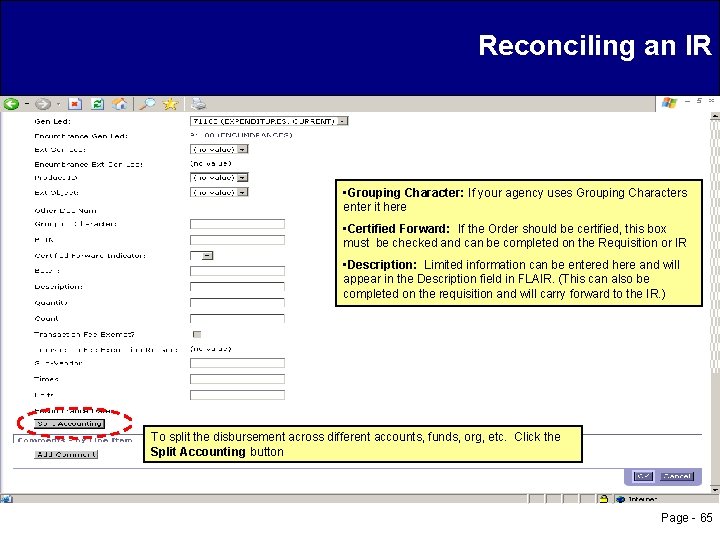Click the Count input field

237,319
